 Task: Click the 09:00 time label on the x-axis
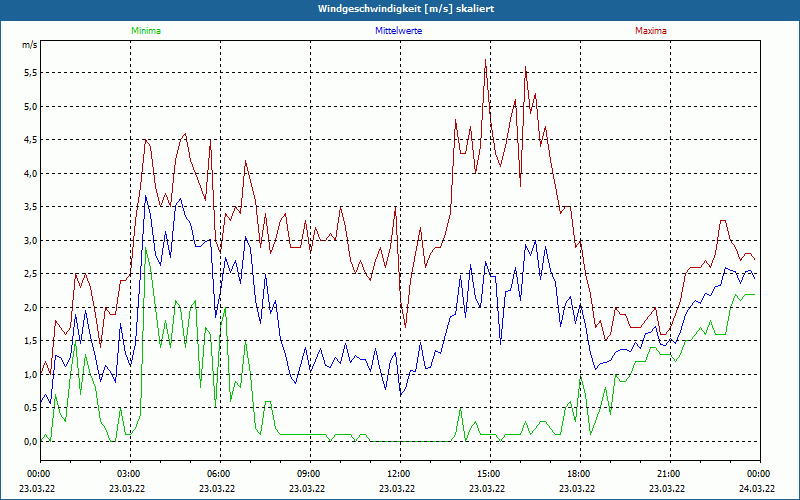point(310,474)
